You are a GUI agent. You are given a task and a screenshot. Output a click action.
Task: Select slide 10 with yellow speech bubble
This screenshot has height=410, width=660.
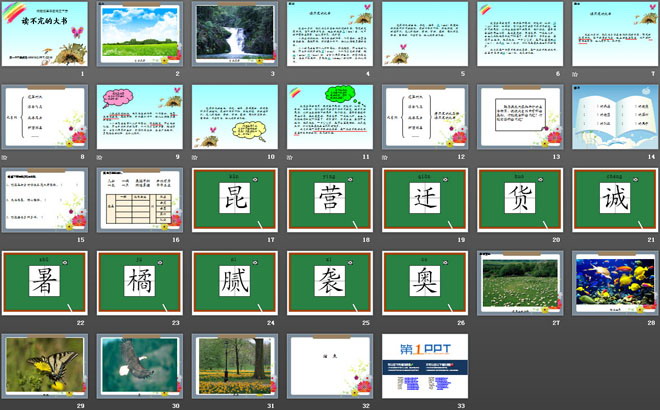coord(235,117)
